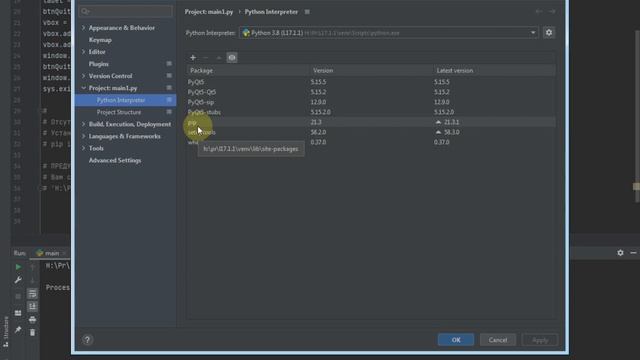Viewport: 640px width, 360px height.
Task: Click scroll to end icon in Run panel
Action: [32, 307]
